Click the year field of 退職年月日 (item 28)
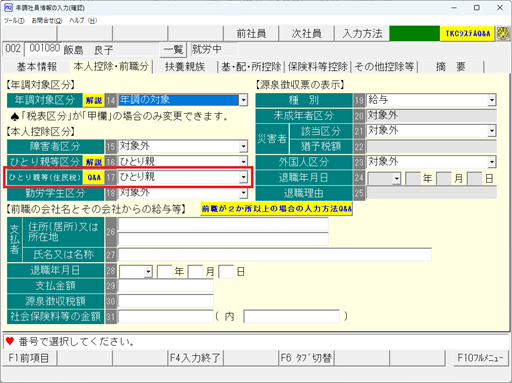The image size is (512, 383). pos(164,272)
